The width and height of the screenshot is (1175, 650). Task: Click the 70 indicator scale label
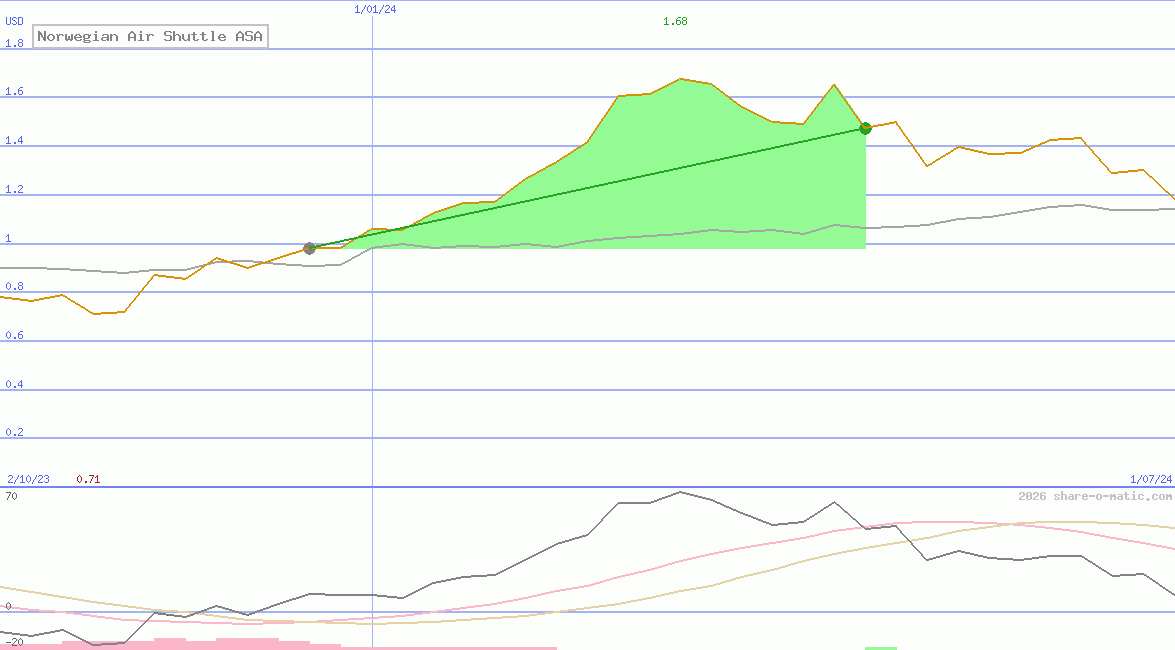pyautogui.click(x=11, y=496)
